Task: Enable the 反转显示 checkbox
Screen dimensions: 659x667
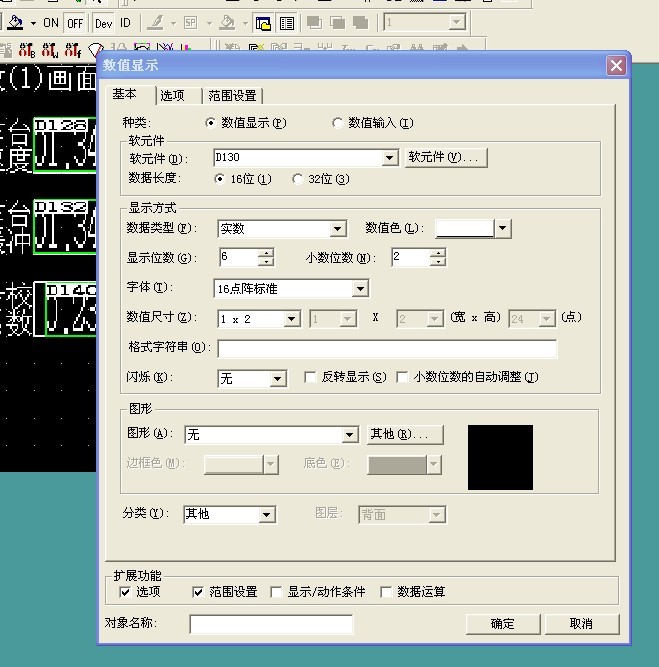Action: coord(310,377)
